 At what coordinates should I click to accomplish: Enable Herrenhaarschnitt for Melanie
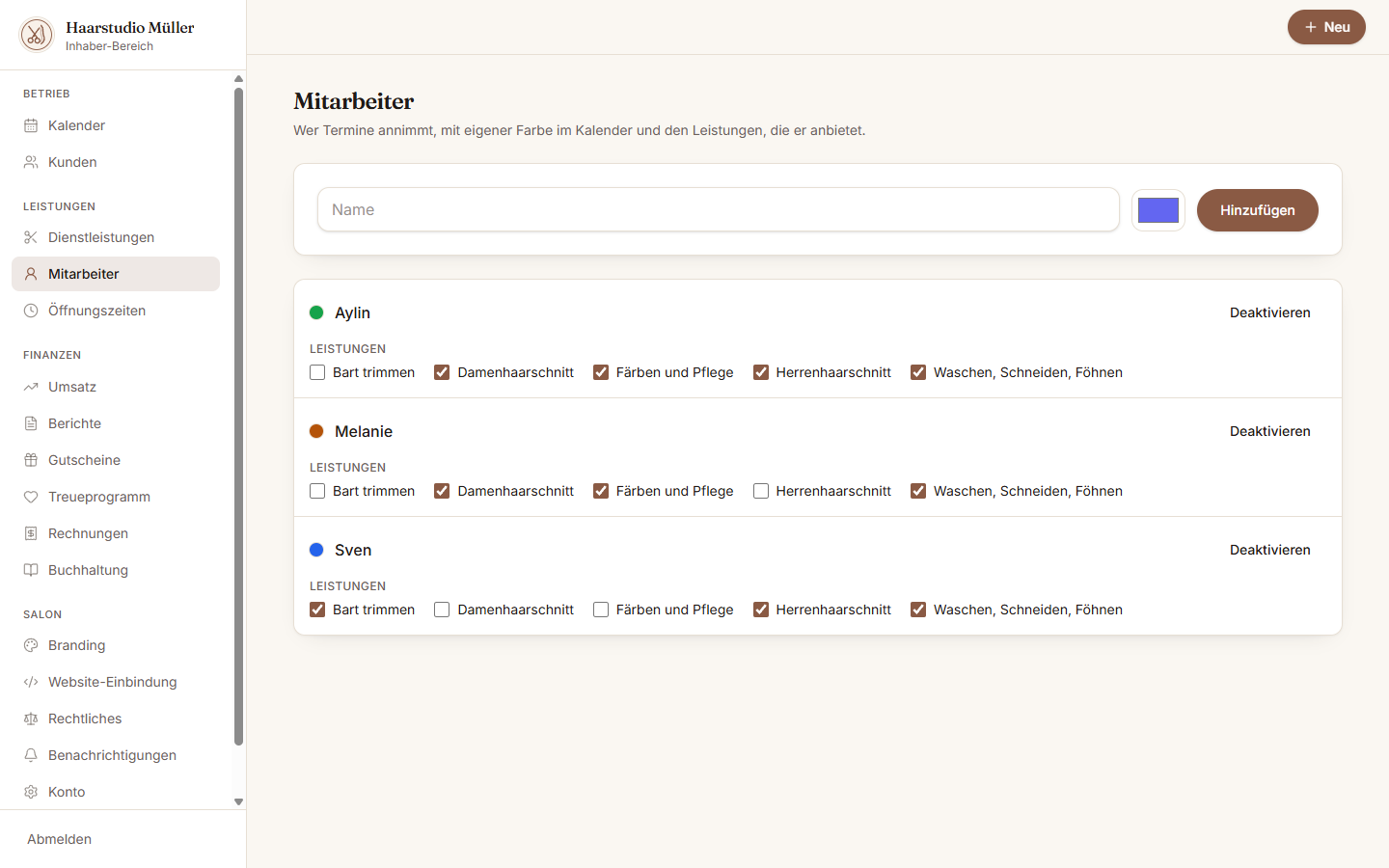pyautogui.click(x=761, y=491)
